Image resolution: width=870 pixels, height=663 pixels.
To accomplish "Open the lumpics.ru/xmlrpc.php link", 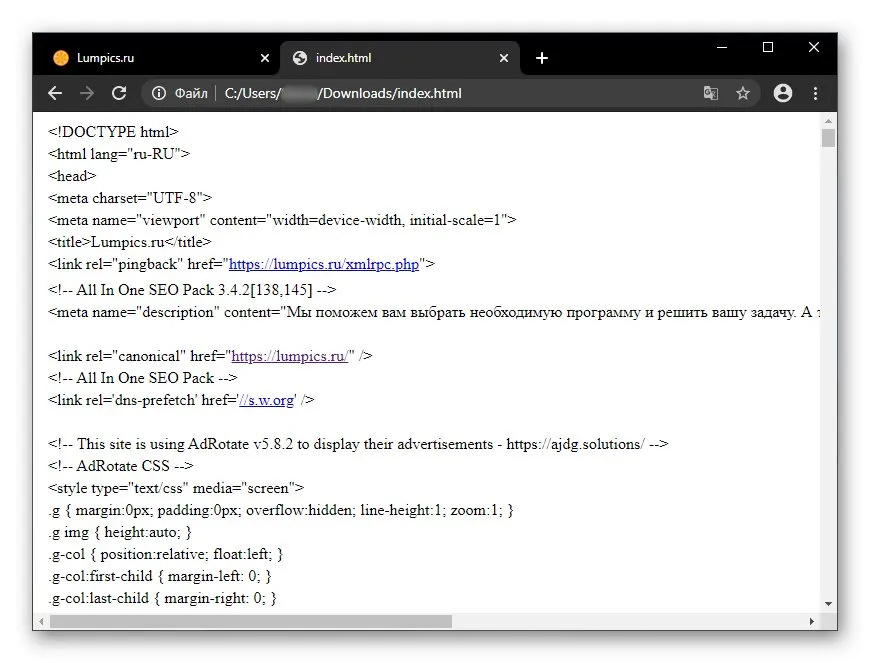I will click(323, 264).
